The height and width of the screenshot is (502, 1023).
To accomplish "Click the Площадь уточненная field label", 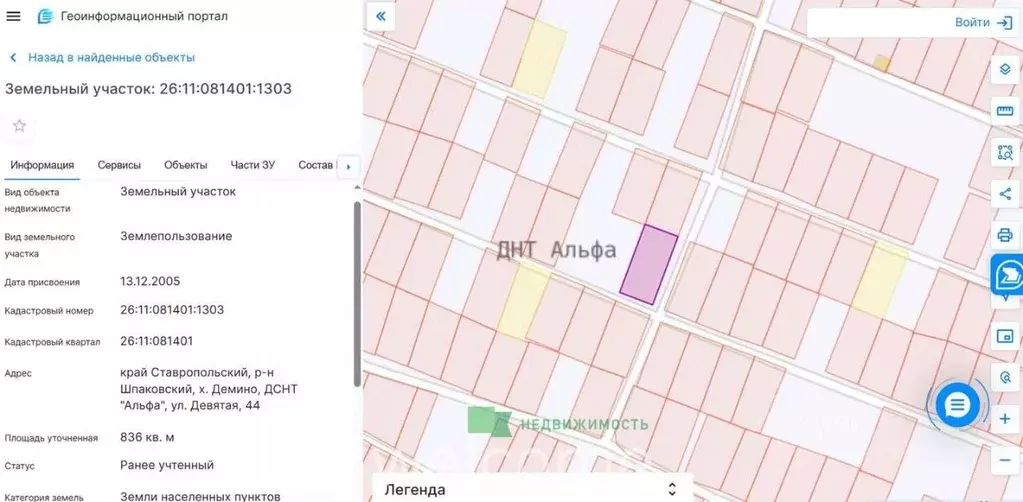I will tap(52, 438).
